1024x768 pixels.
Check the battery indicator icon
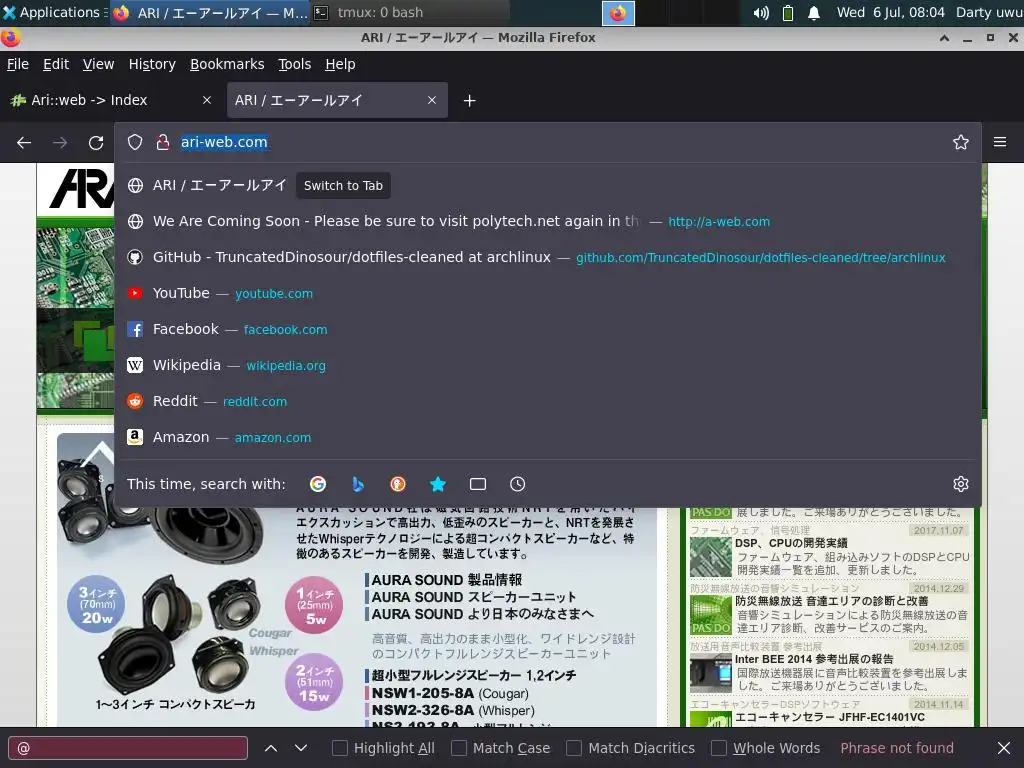pos(788,12)
